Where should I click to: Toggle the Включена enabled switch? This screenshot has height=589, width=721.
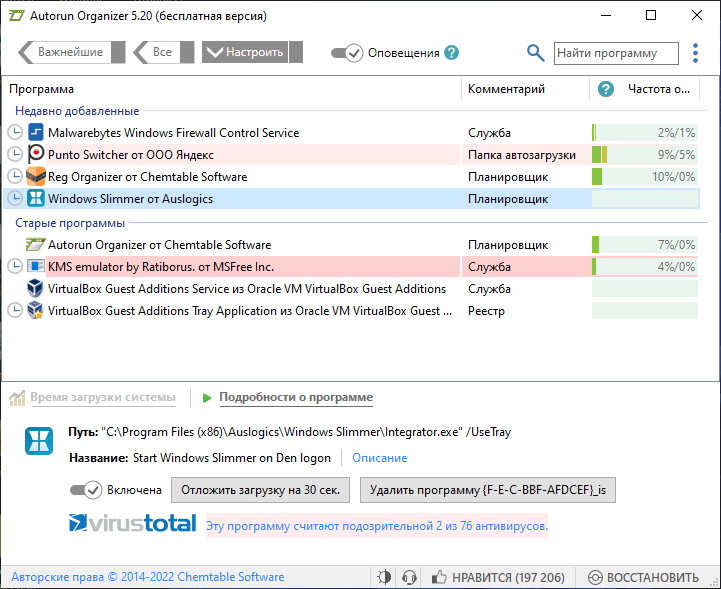[86, 490]
